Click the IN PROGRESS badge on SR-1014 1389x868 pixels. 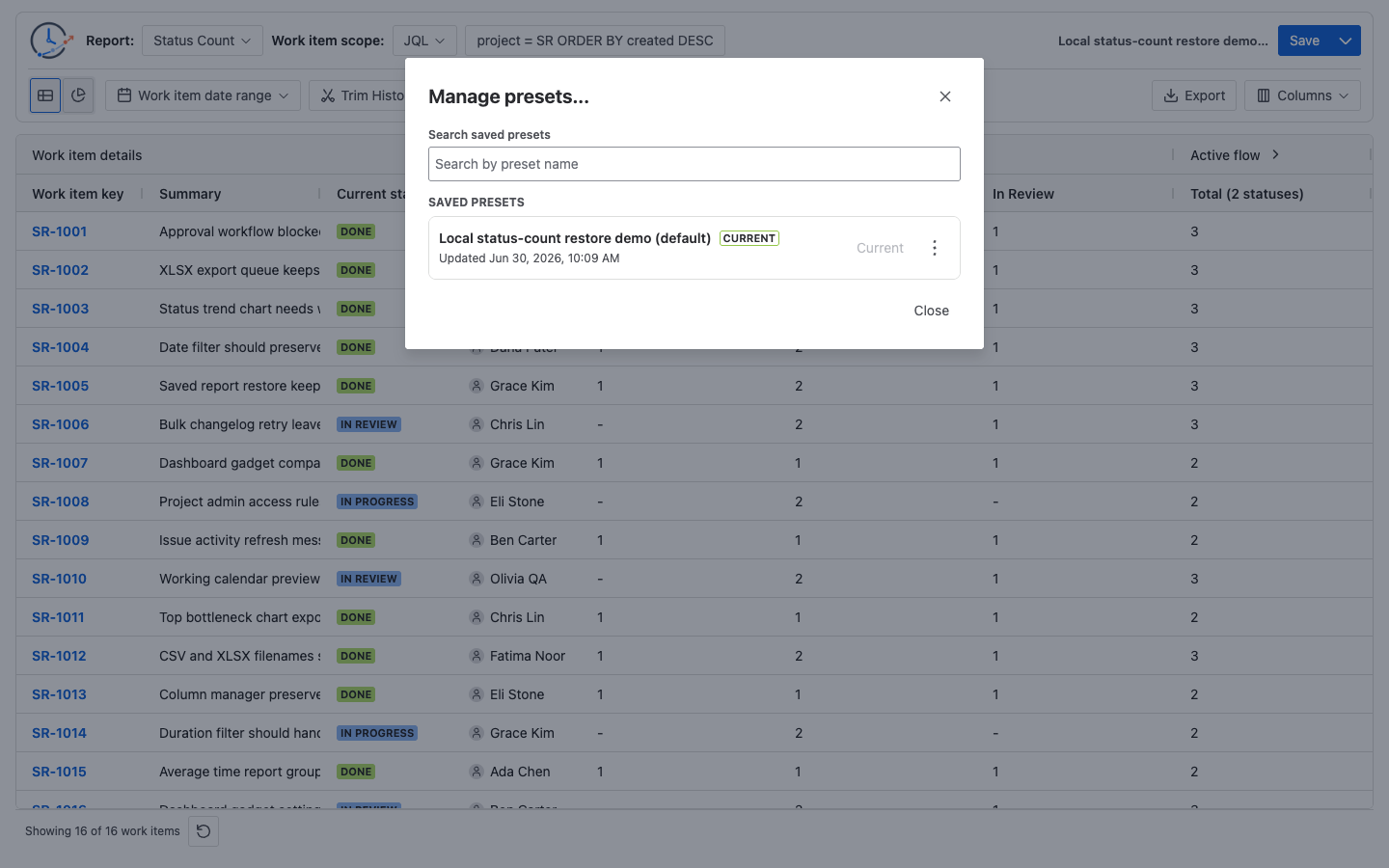click(377, 733)
